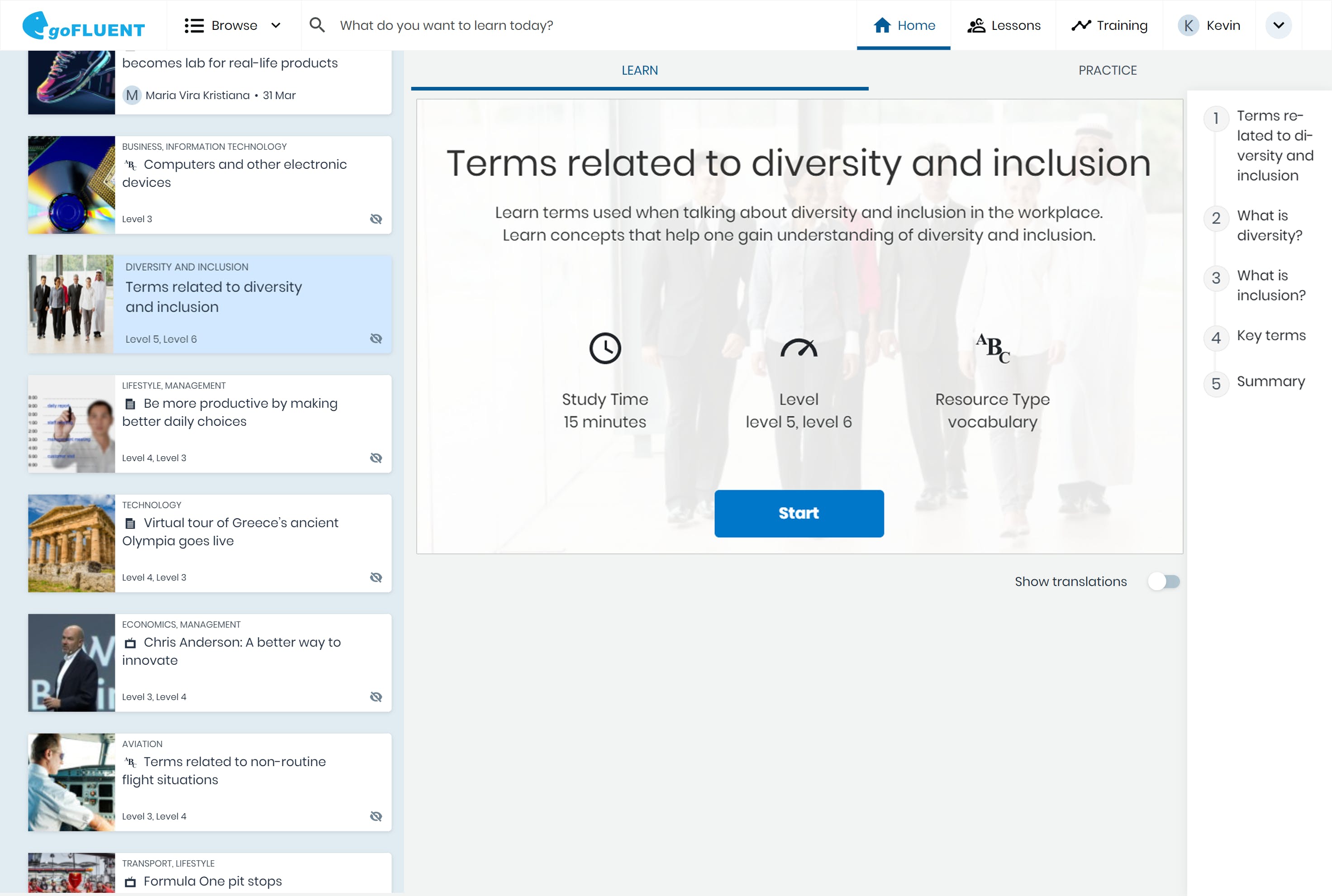This screenshot has width=1332, height=896.
Task: Click video icon beside Formula One pit stops
Action: [130, 882]
